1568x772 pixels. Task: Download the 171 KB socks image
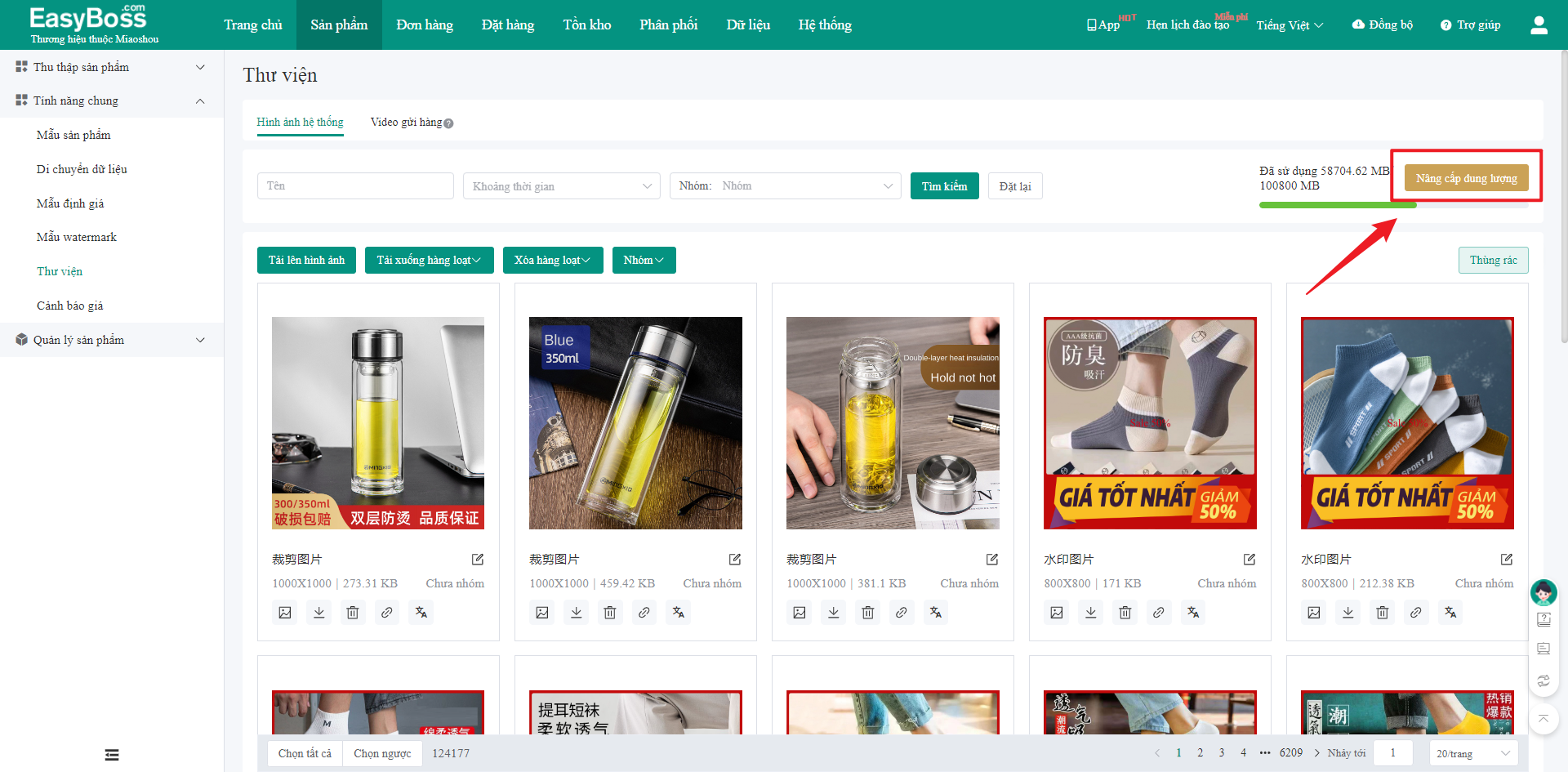[1091, 612]
